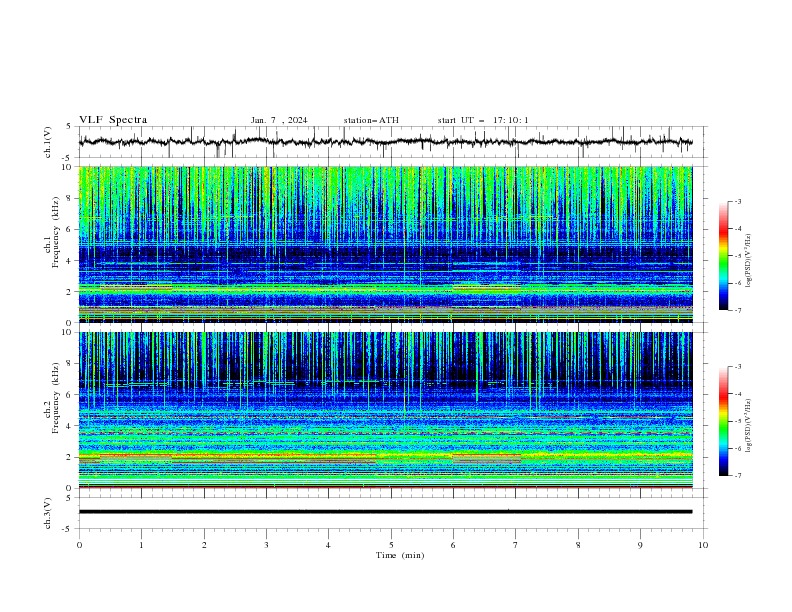
Task: Click the 'VLF Spectra' title text
Action: pyautogui.click(x=113, y=120)
